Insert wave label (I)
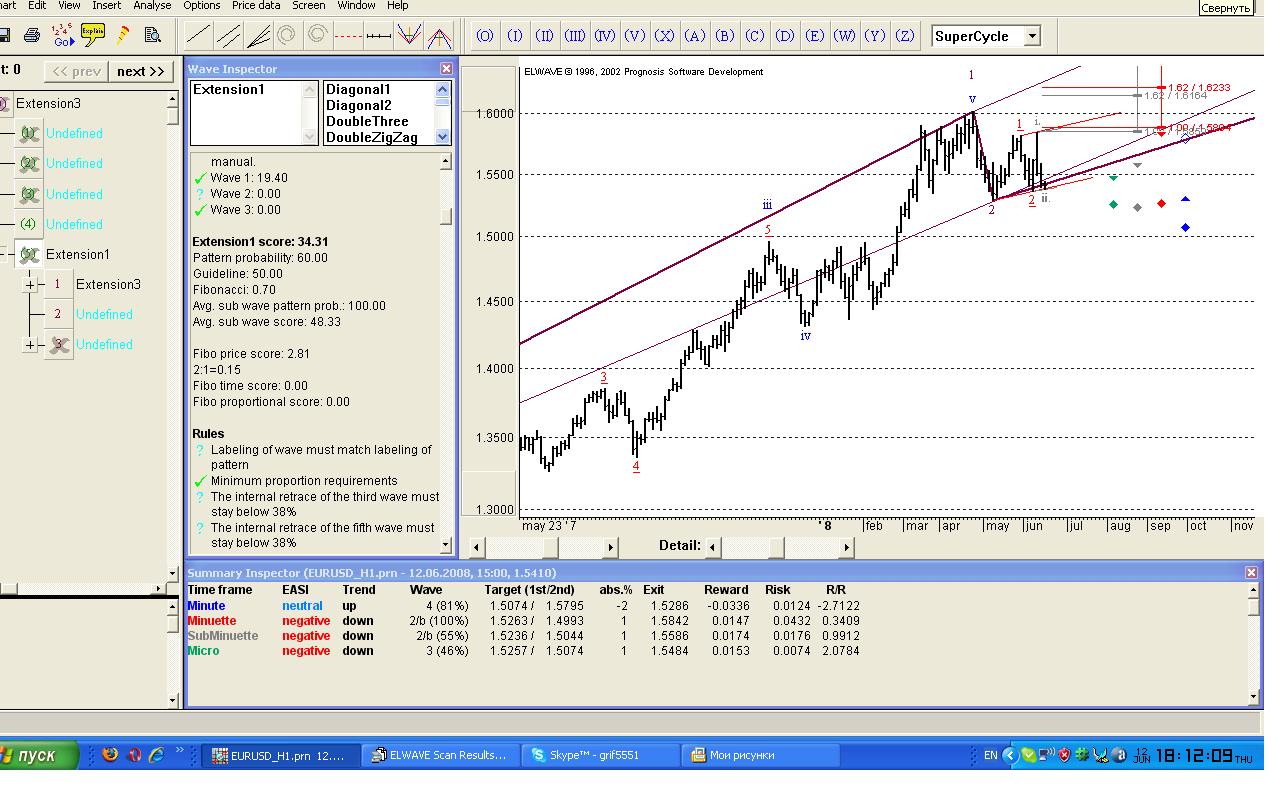The height and width of the screenshot is (800, 1280). (515, 36)
